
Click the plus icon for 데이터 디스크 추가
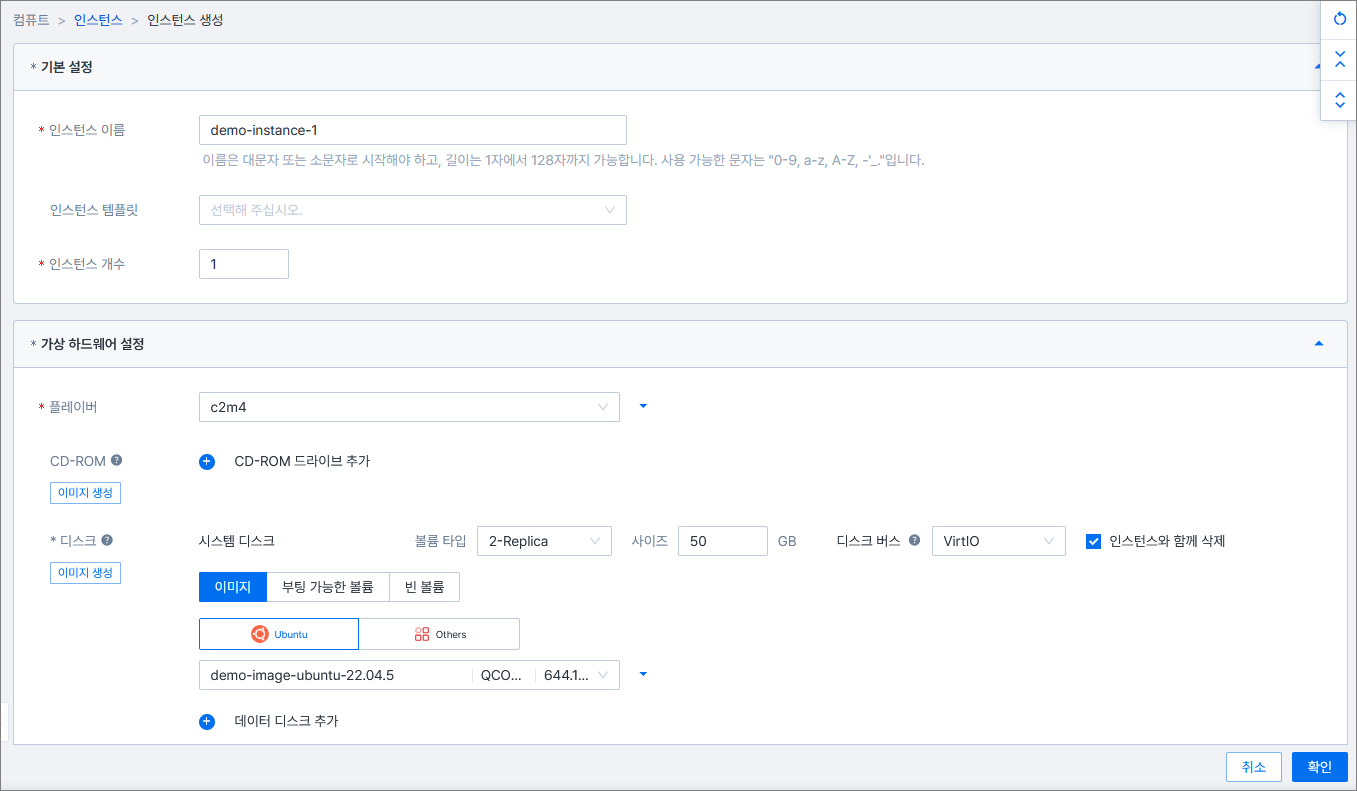(x=207, y=721)
